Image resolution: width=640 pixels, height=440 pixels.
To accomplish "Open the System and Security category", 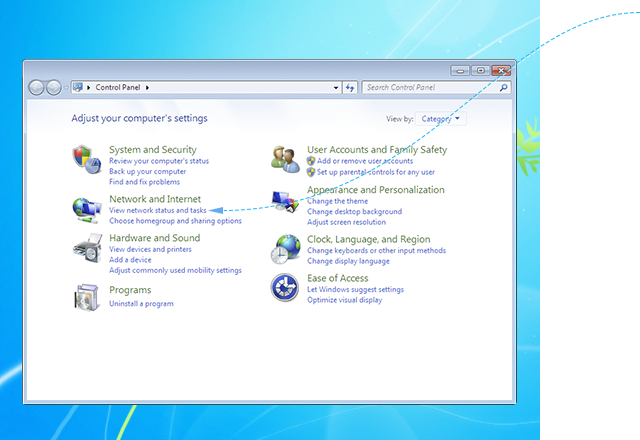I will point(153,149).
